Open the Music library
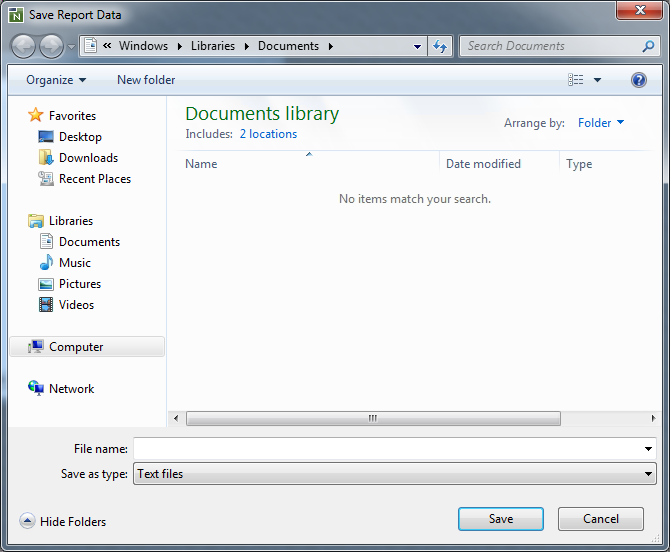 coord(74,263)
